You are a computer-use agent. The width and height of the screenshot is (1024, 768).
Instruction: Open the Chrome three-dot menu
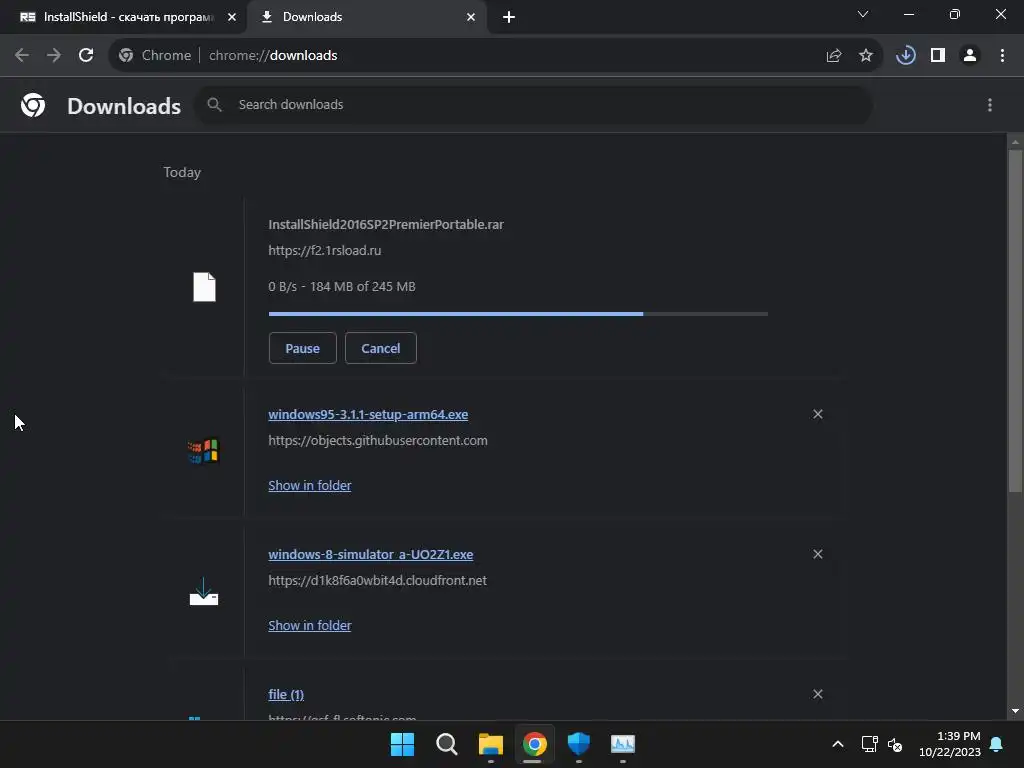(x=1002, y=56)
